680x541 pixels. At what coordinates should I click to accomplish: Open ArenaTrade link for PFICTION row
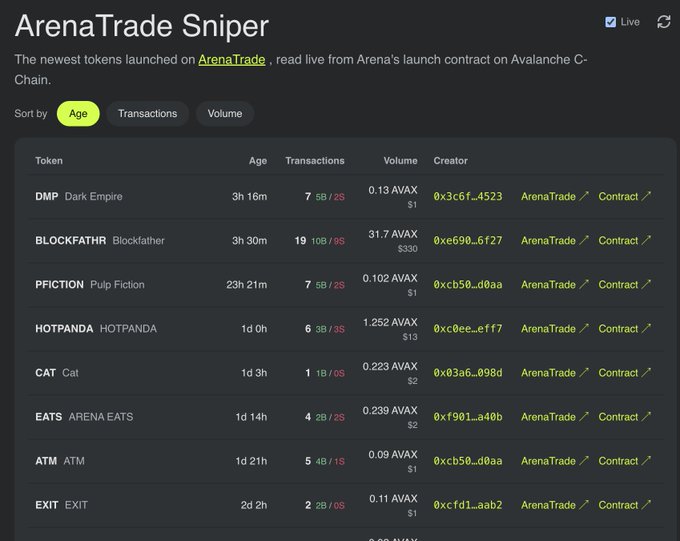tap(555, 285)
